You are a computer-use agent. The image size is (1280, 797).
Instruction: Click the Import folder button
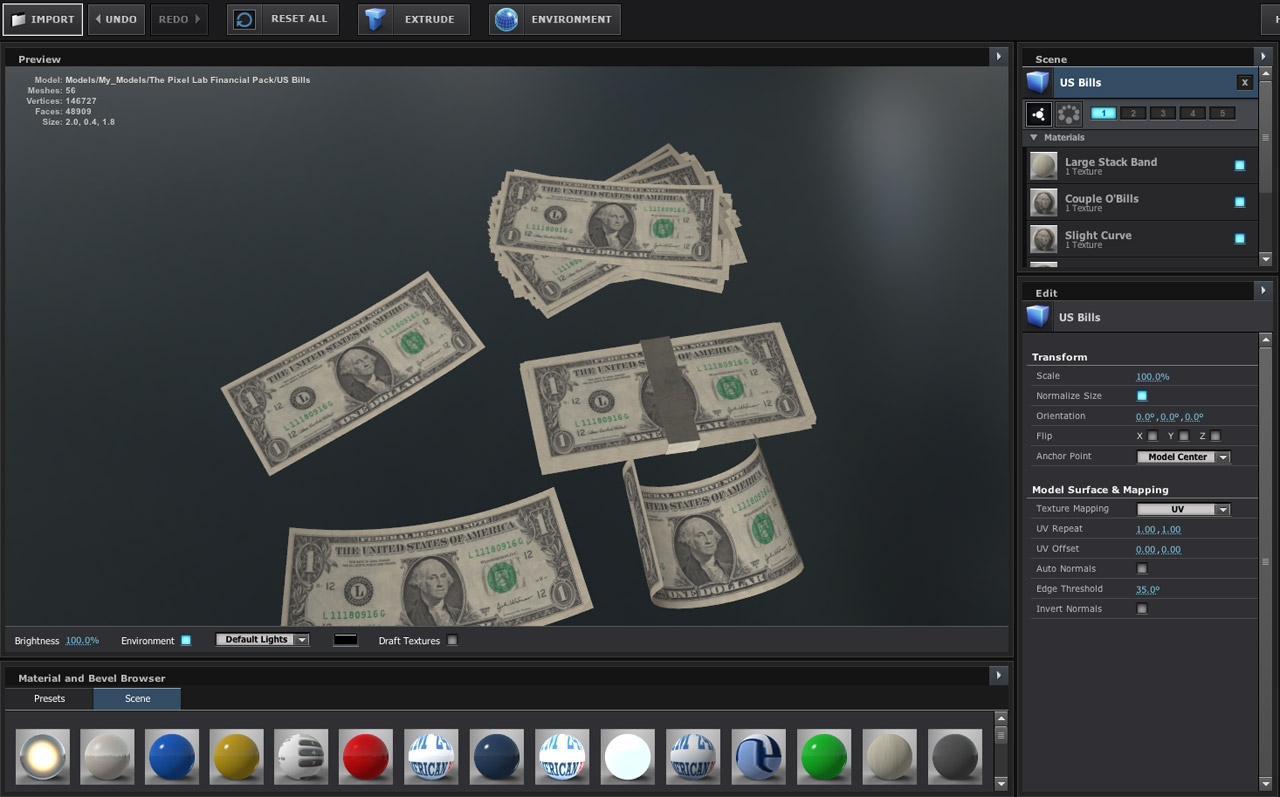tap(42, 19)
